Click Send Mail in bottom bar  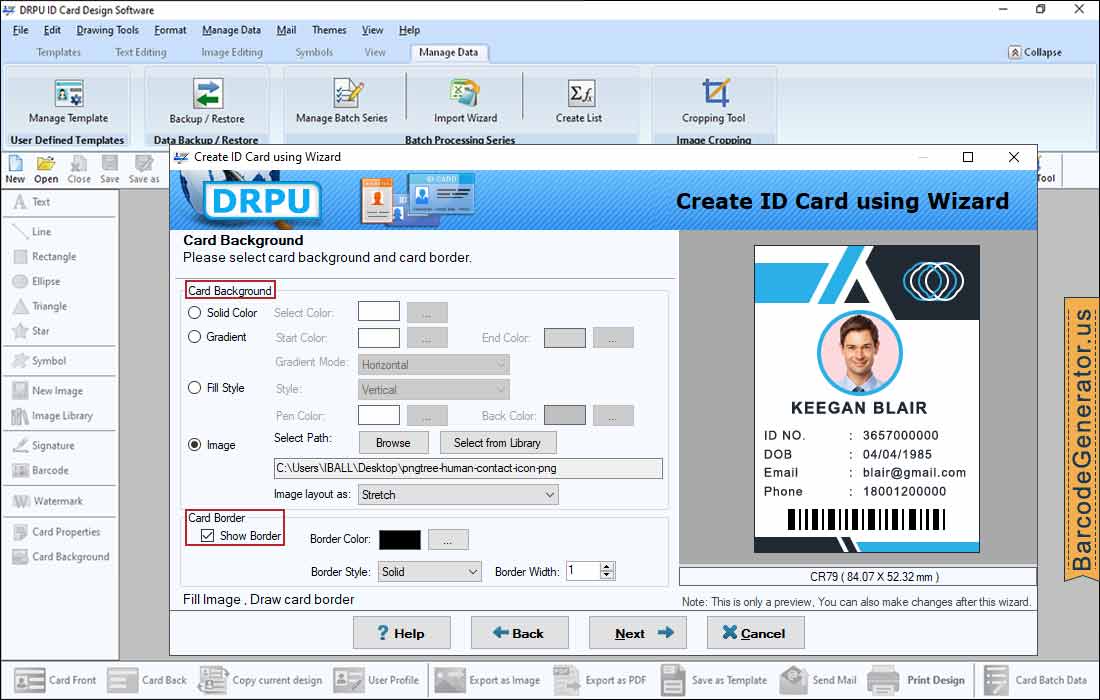[x=818, y=680]
